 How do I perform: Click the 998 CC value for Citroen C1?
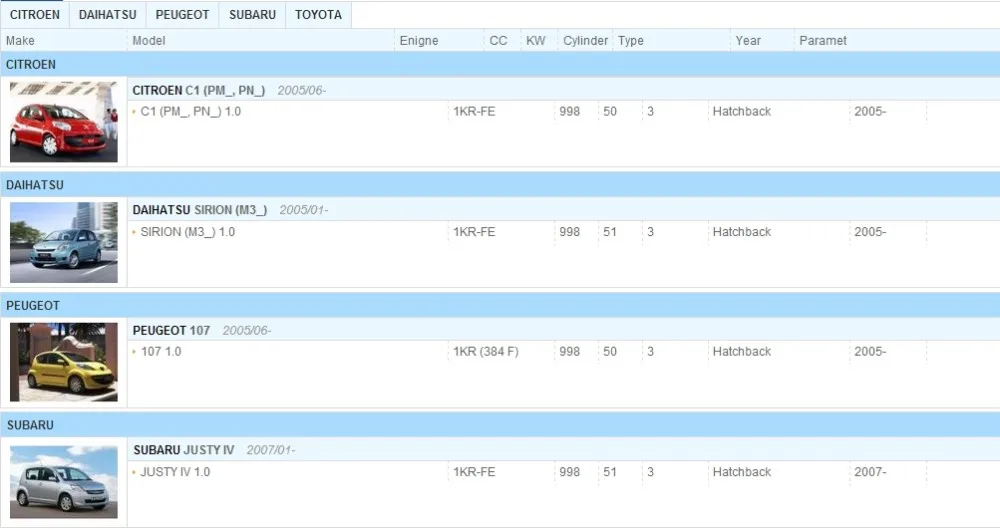click(570, 112)
